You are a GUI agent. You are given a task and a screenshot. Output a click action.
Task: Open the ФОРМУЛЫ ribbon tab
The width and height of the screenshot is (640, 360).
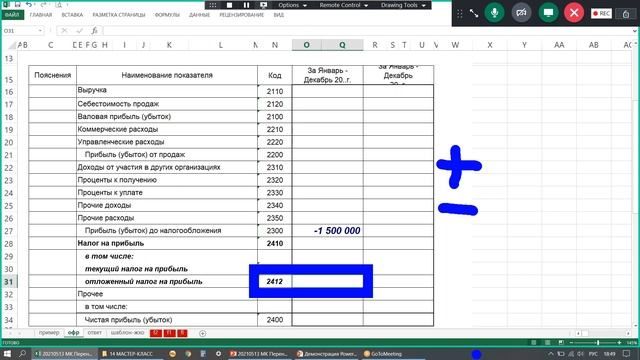[167, 15]
